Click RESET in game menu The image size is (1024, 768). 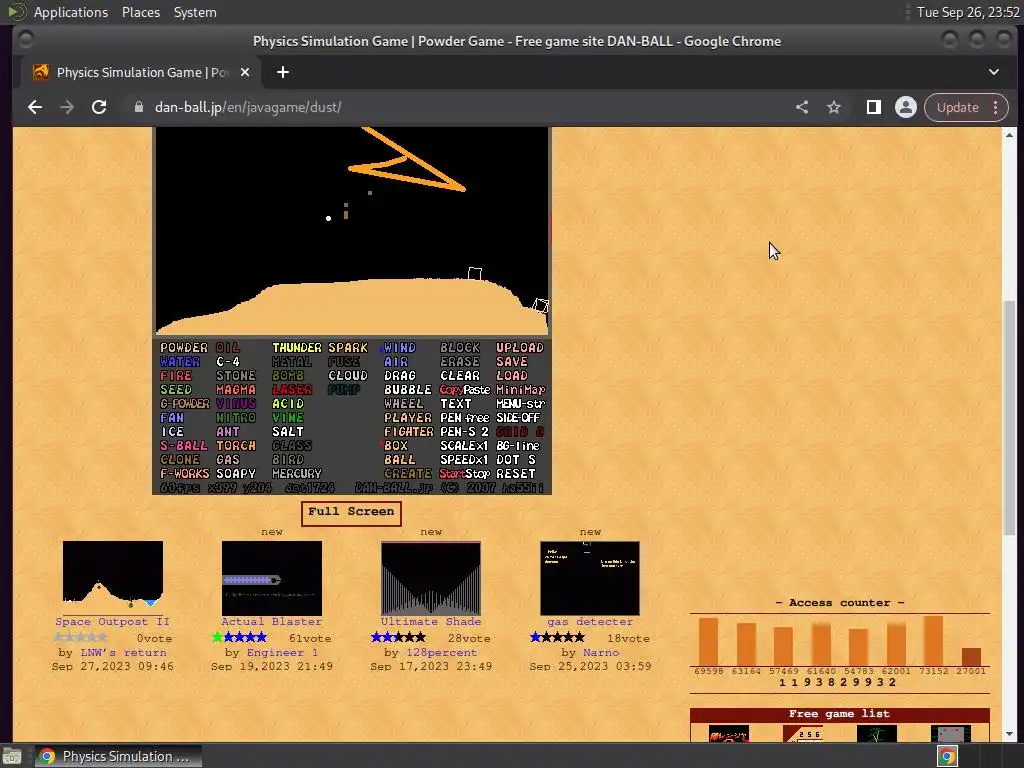click(516, 474)
